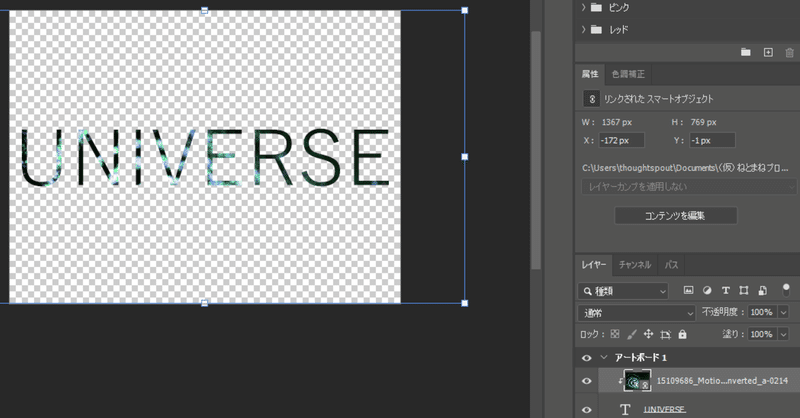The width and height of the screenshot is (800, 418).
Task: Switch to the 色調補正 tab
Action: click(628, 74)
